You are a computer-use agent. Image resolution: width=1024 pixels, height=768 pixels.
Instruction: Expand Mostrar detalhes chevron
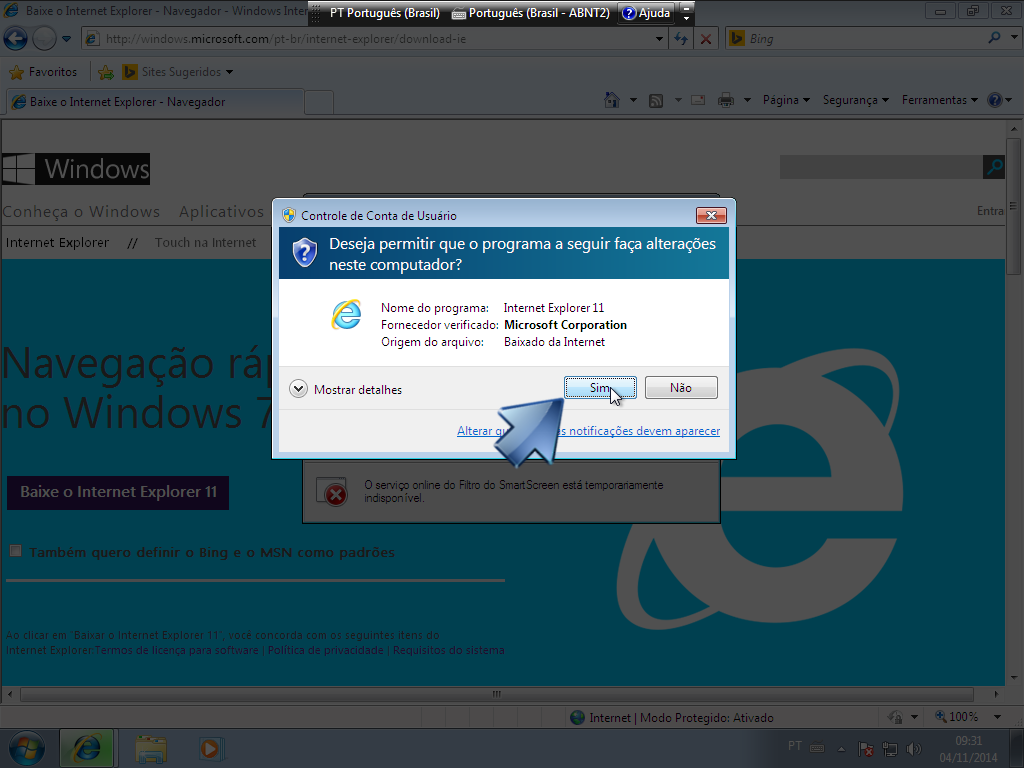point(298,389)
